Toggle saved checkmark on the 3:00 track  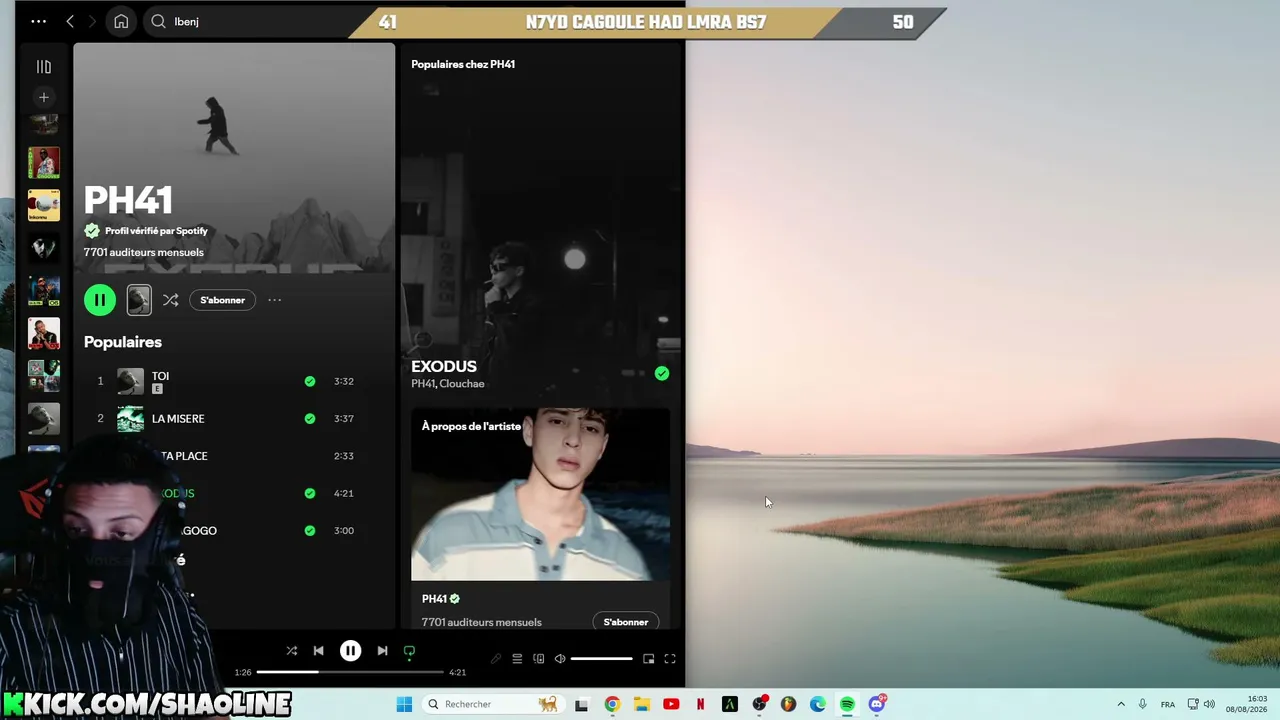(310, 531)
